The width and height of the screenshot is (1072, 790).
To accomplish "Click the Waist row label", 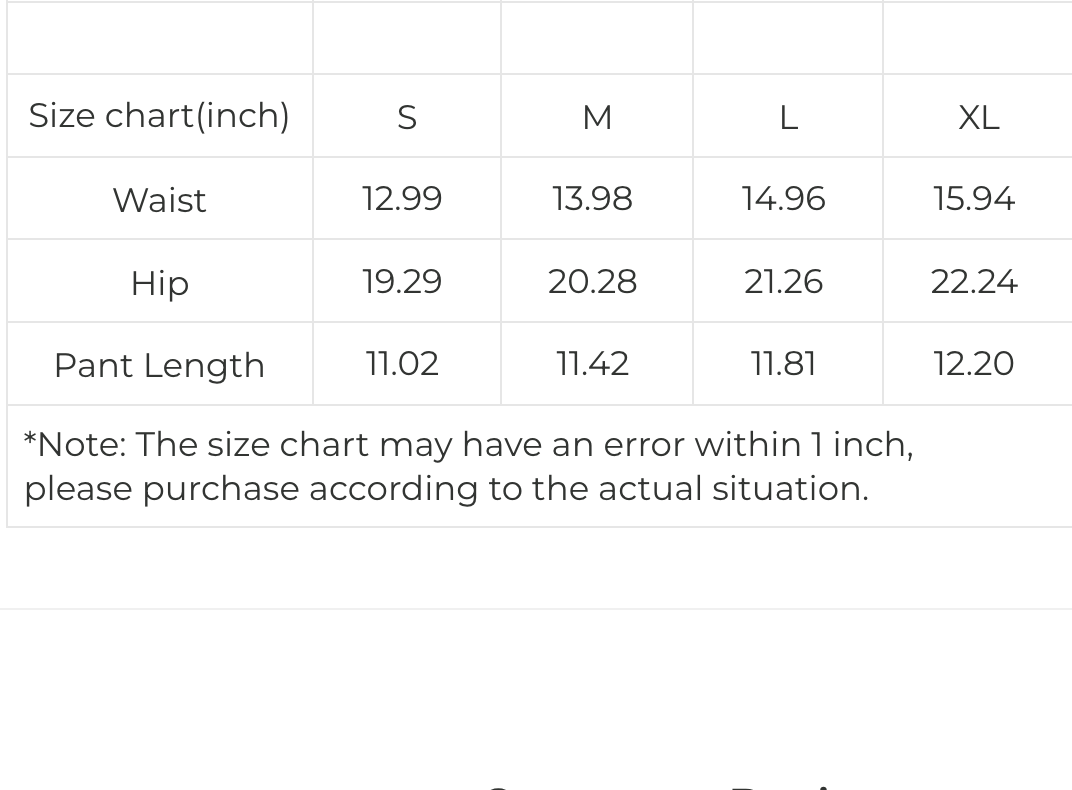I will [159, 200].
